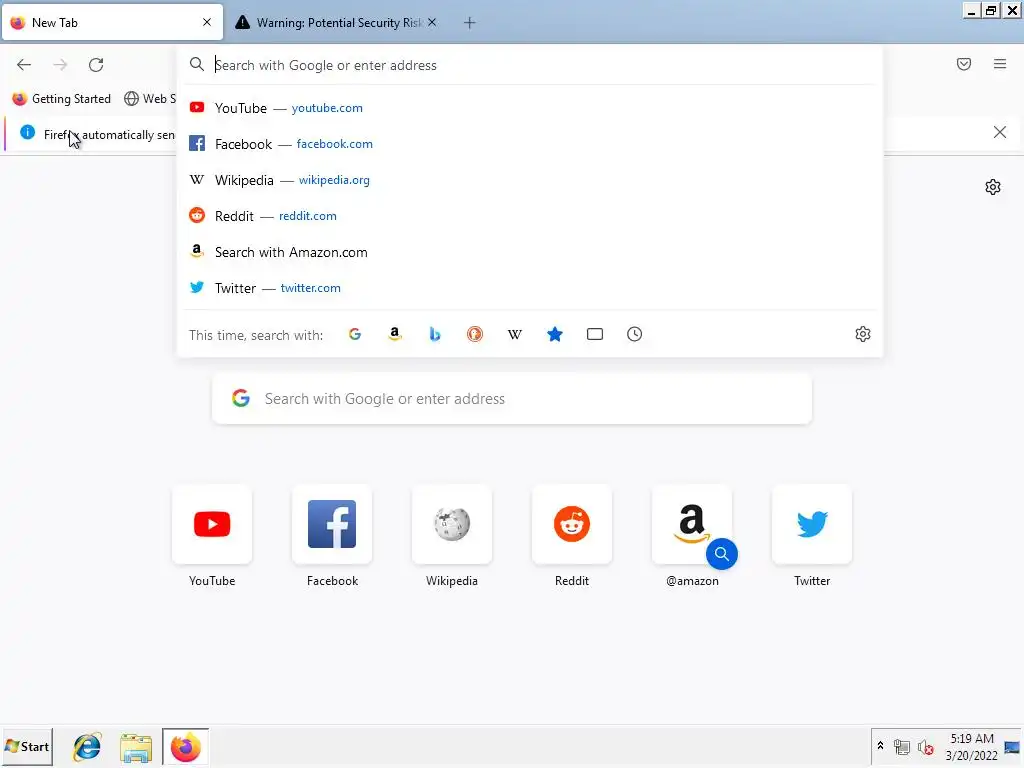
Task: Open Windows Explorer from taskbar
Action: [136, 747]
